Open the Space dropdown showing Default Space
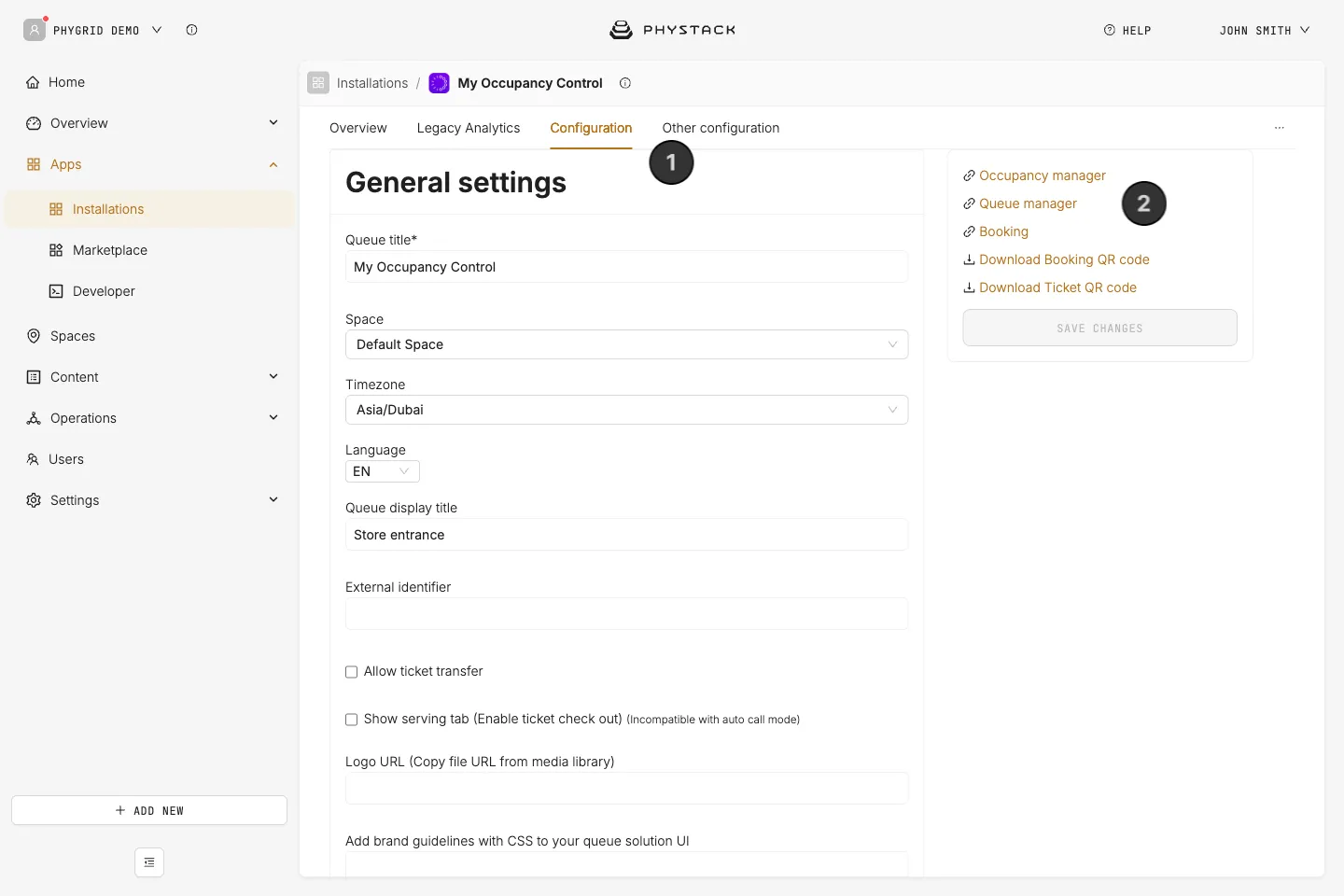Screen dimensions: 1344x896 (x=627, y=344)
